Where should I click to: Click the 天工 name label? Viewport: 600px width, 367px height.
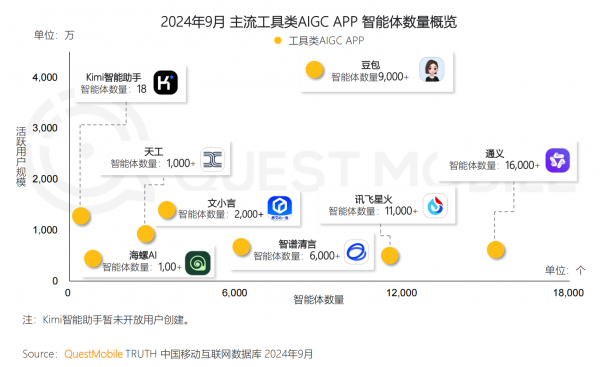point(153,152)
